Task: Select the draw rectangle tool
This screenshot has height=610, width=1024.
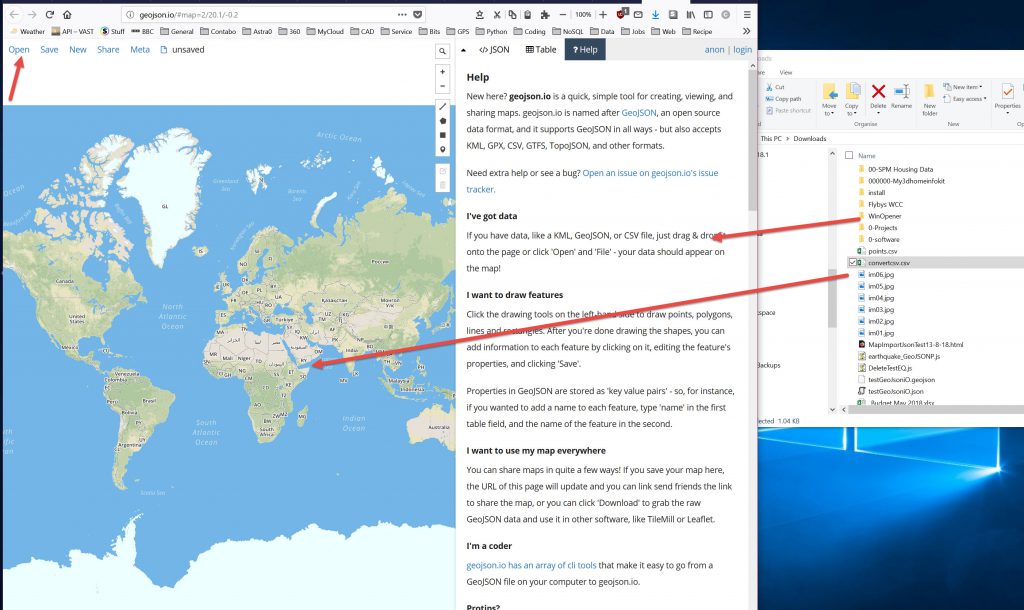Action: [x=442, y=134]
